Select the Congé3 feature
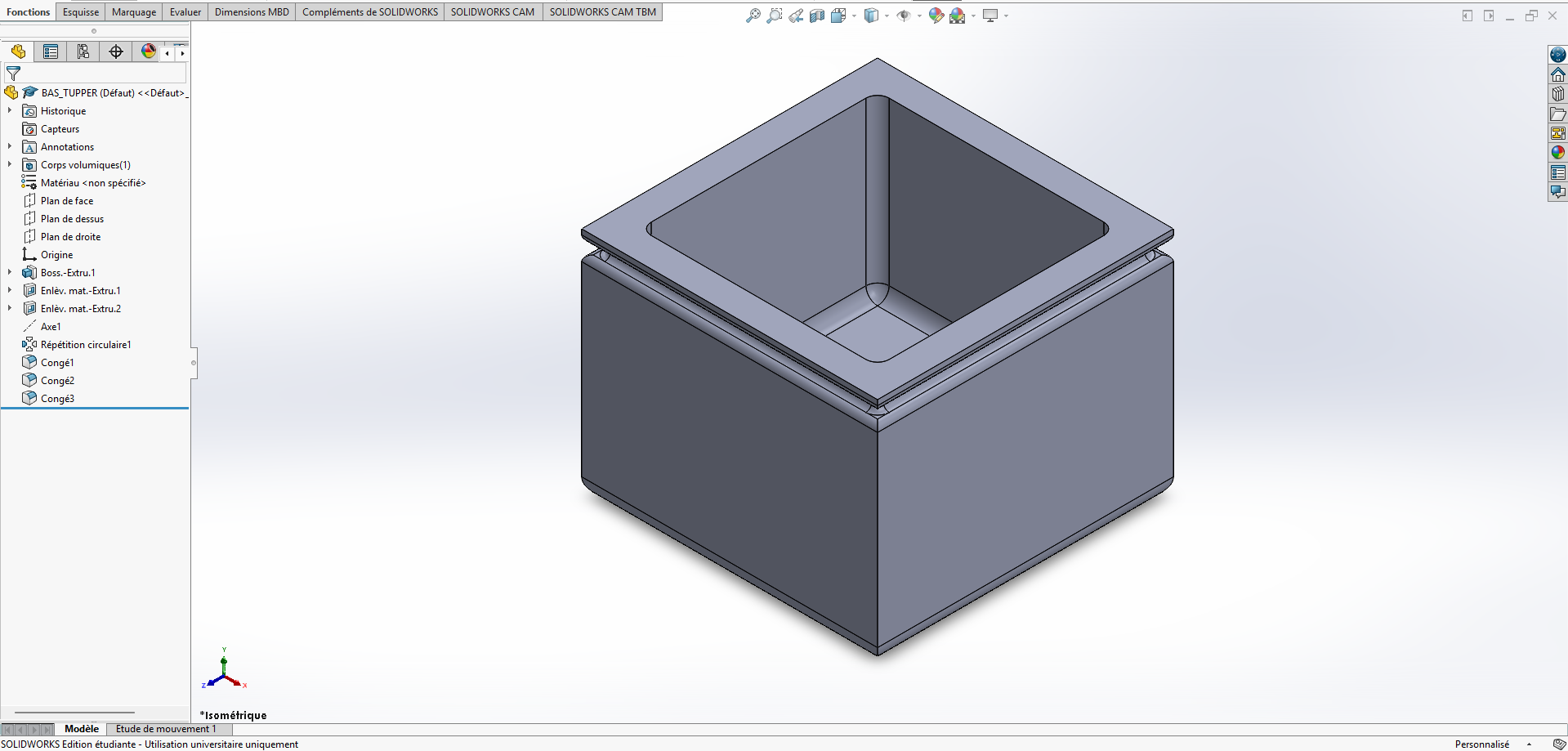This screenshot has width=1568, height=751. point(57,399)
